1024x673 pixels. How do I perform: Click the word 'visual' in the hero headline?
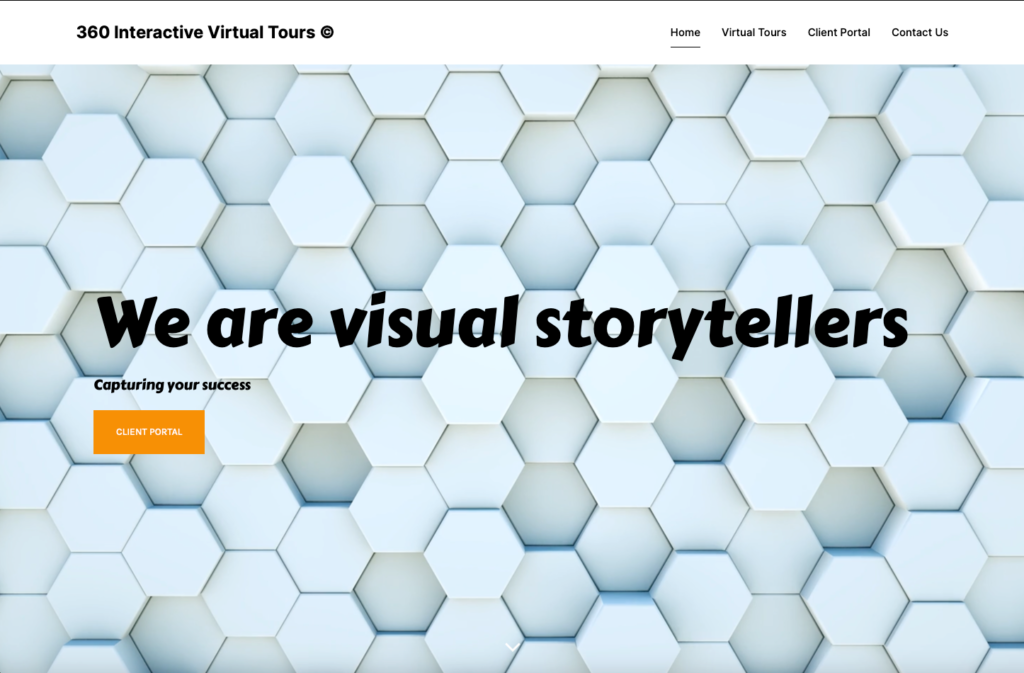coord(424,323)
